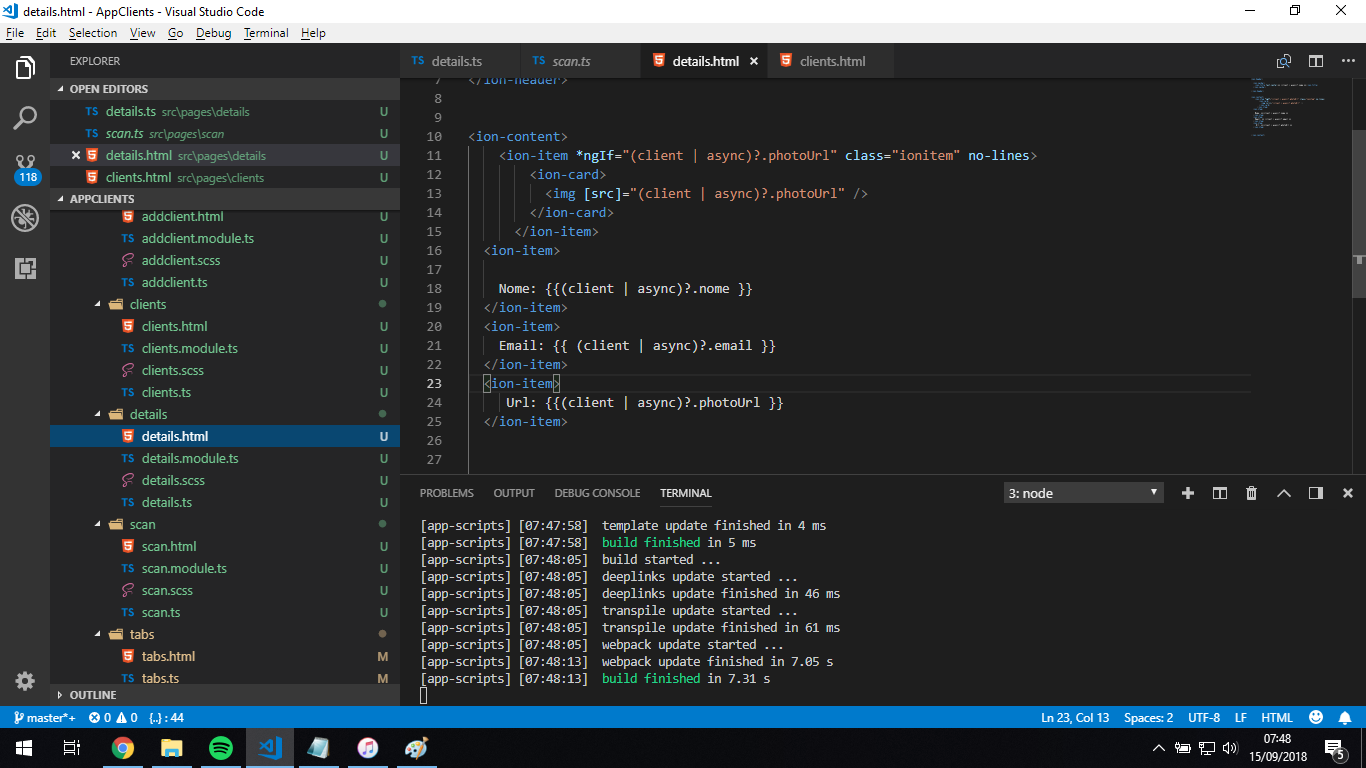
Task: Split the editor using the split icon
Action: (1315, 61)
